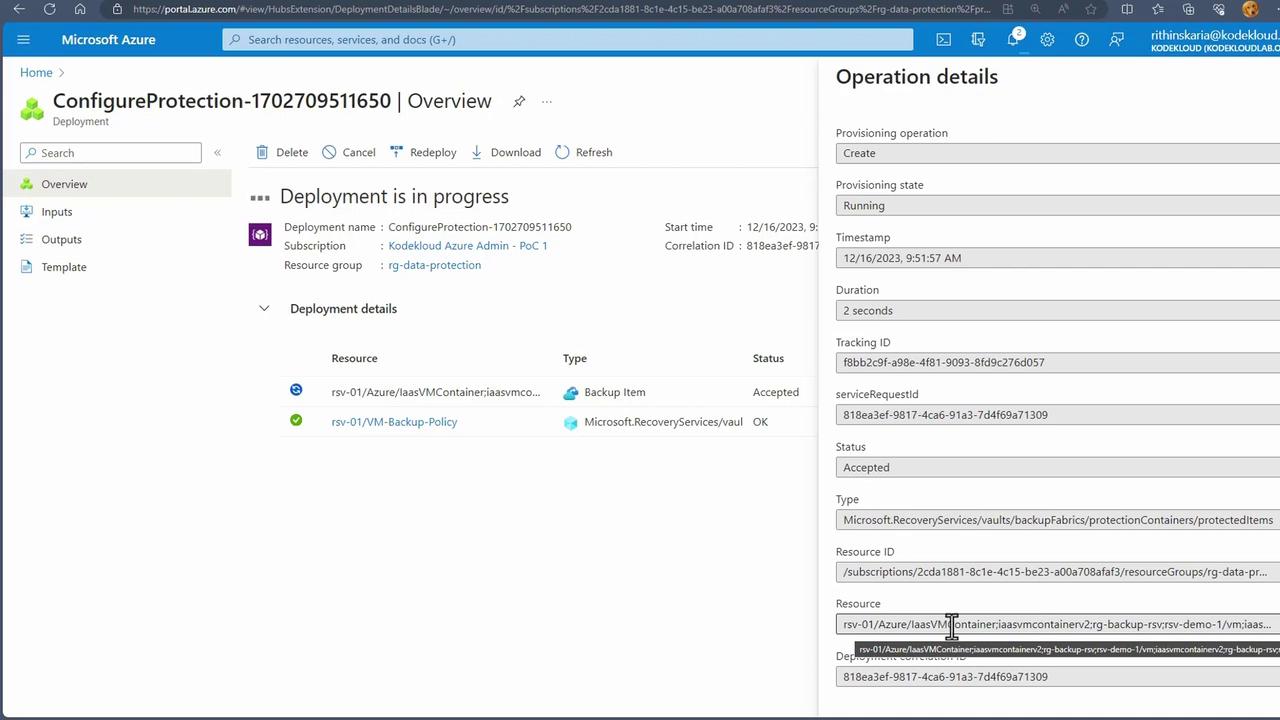
Task: Open the Help question mark menu
Action: [x=1082, y=40]
